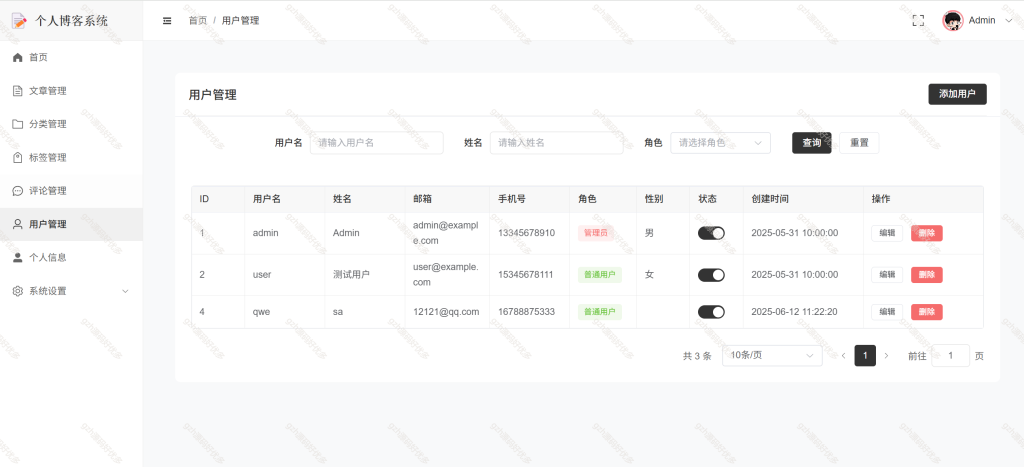Screen dimensions: 1024x467
Task: Click the document icon beside 文章管理
Action: [18, 91]
